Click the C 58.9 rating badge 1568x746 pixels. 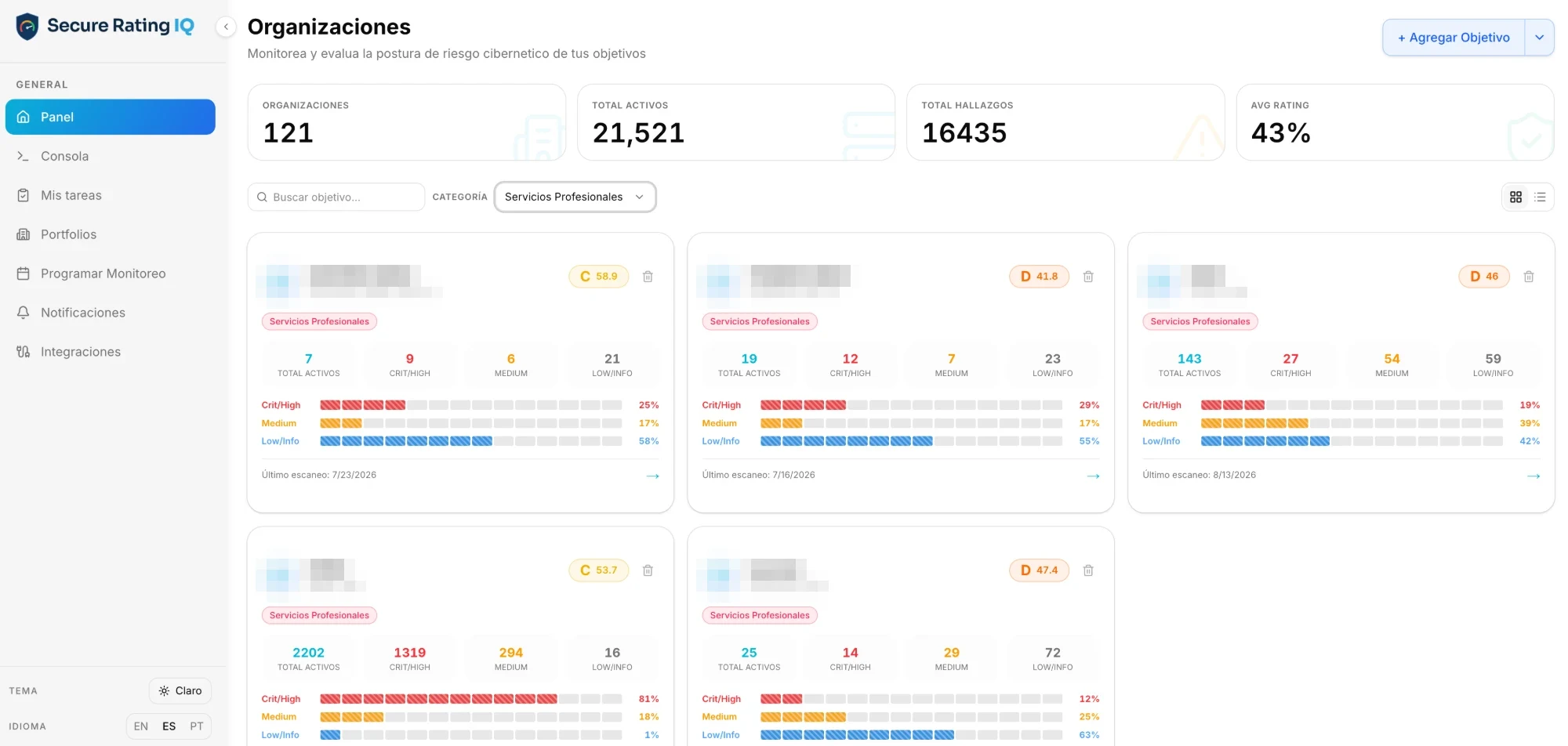click(599, 277)
